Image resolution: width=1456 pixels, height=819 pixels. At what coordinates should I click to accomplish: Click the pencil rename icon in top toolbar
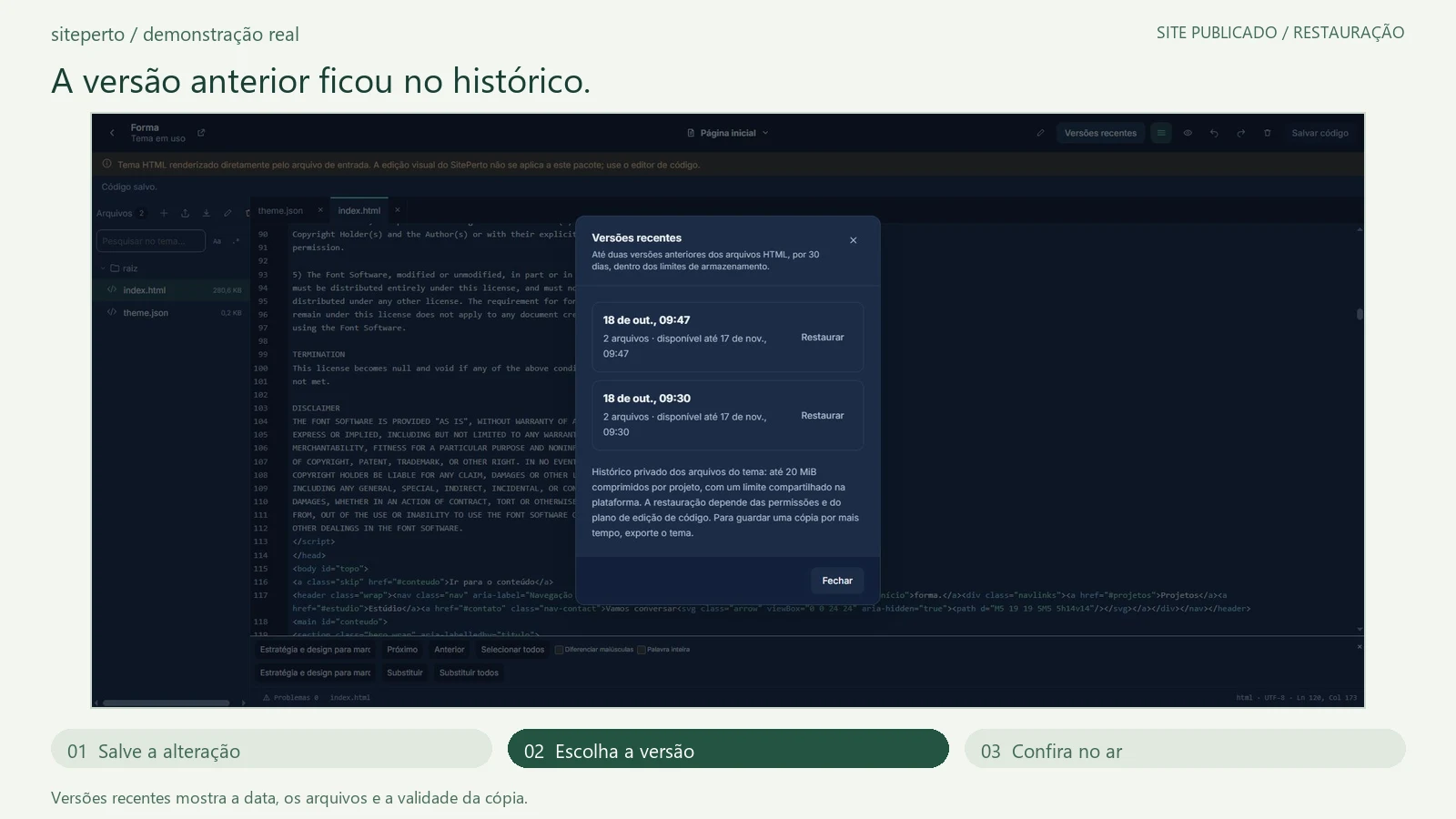(1040, 133)
